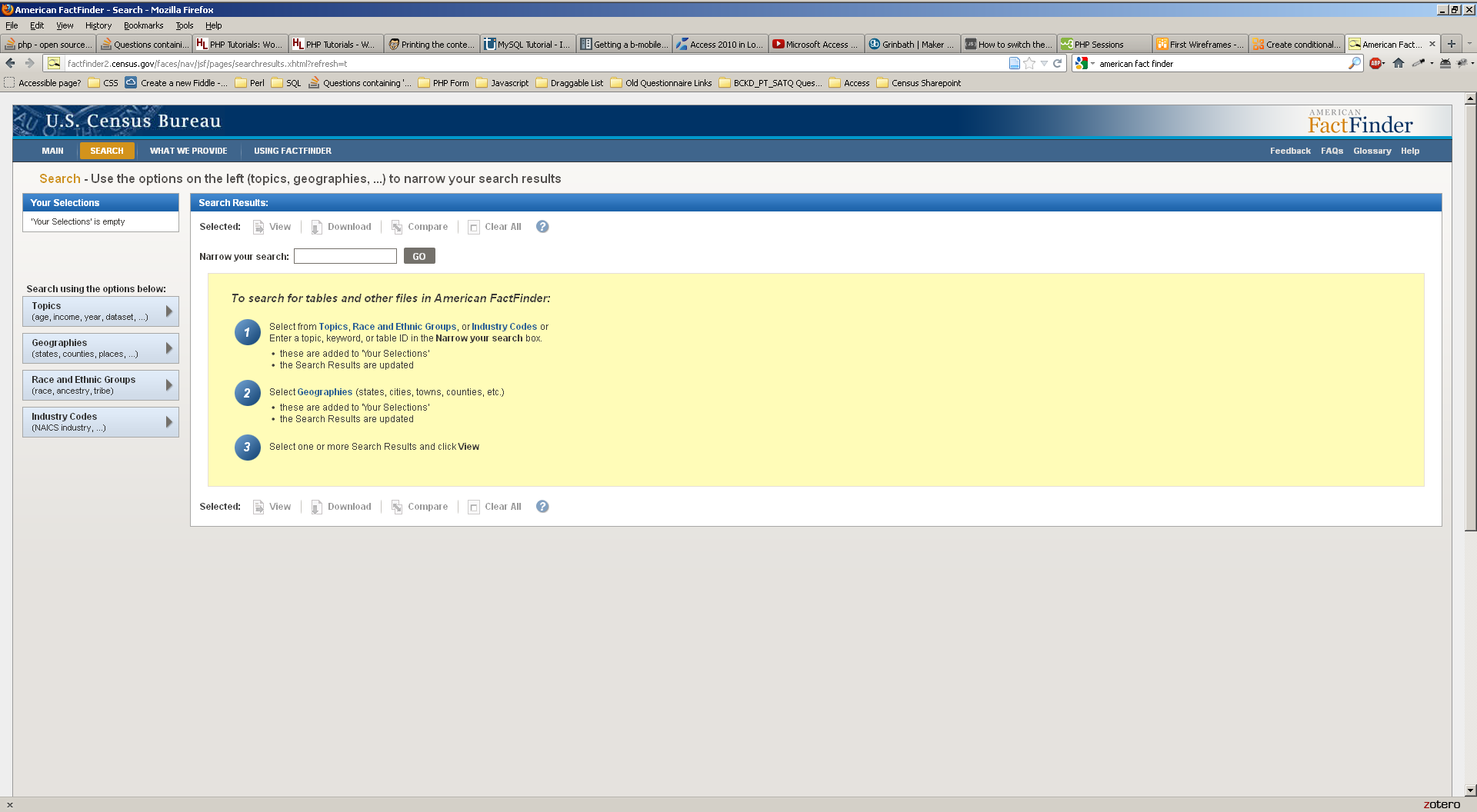Open the Bookmarks menu

pos(143,25)
